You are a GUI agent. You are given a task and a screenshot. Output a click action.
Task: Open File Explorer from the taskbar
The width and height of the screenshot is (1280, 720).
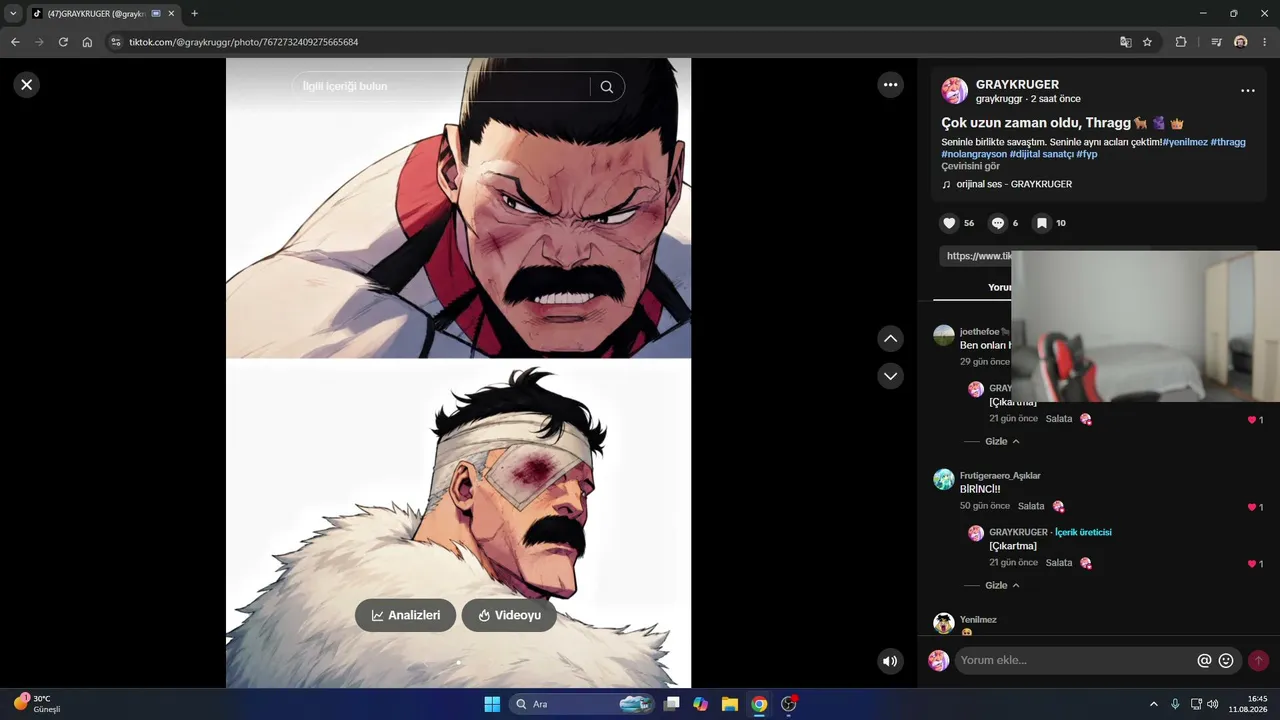[730, 704]
